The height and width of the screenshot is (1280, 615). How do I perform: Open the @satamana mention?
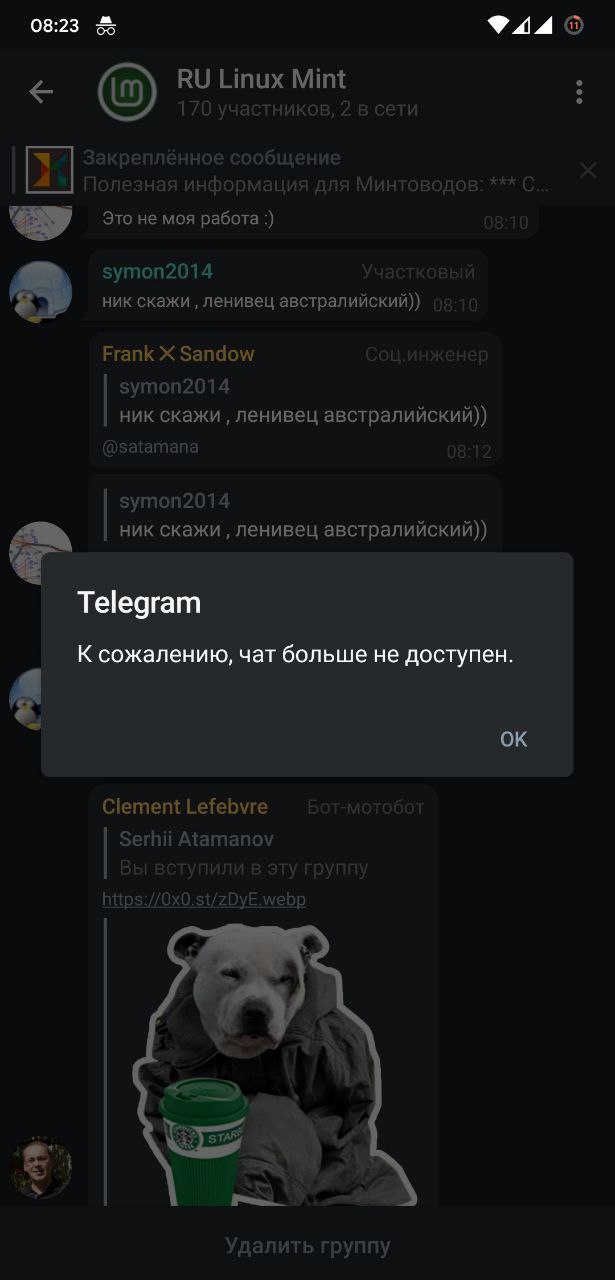pos(150,447)
